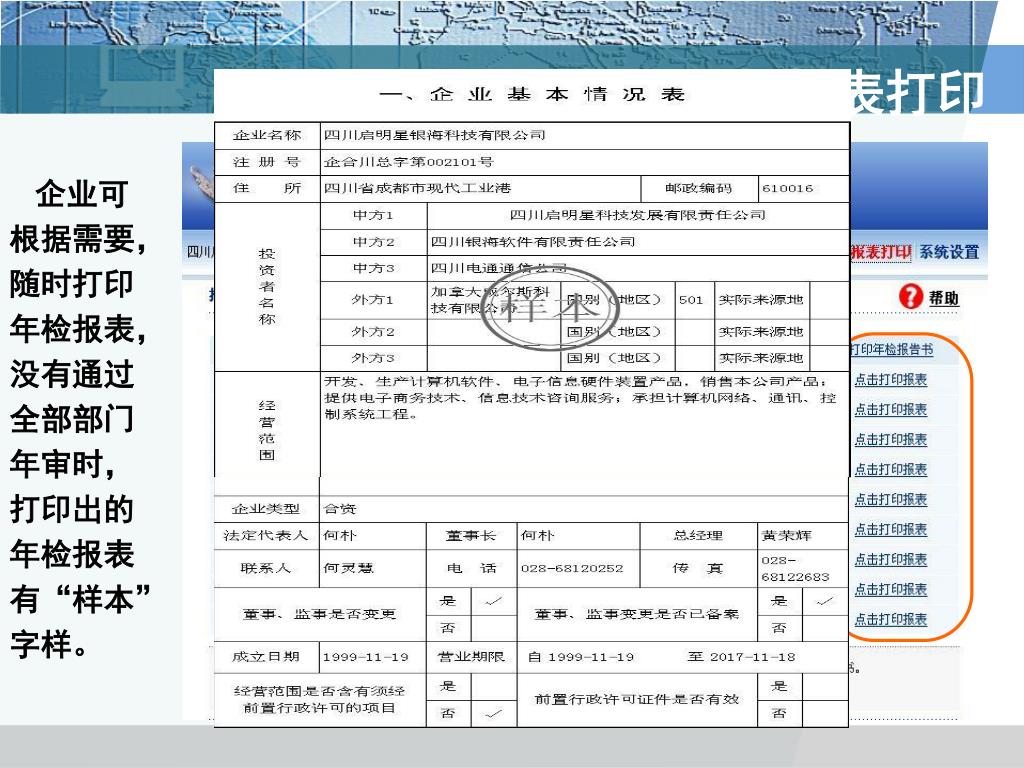Image resolution: width=1024 pixels, height=768 pixels.
Task: Select phone number 028-68120252
Action: click(572, 568)
